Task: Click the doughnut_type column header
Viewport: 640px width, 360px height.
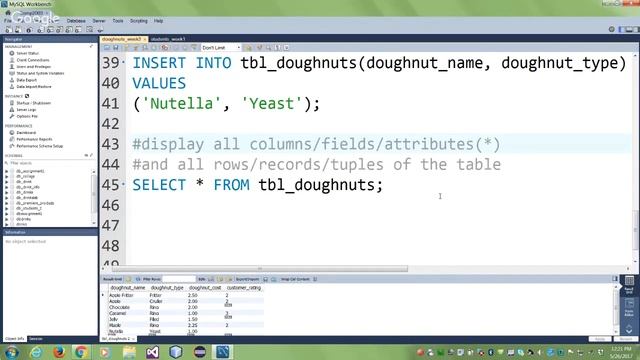Action: point(167,288)
